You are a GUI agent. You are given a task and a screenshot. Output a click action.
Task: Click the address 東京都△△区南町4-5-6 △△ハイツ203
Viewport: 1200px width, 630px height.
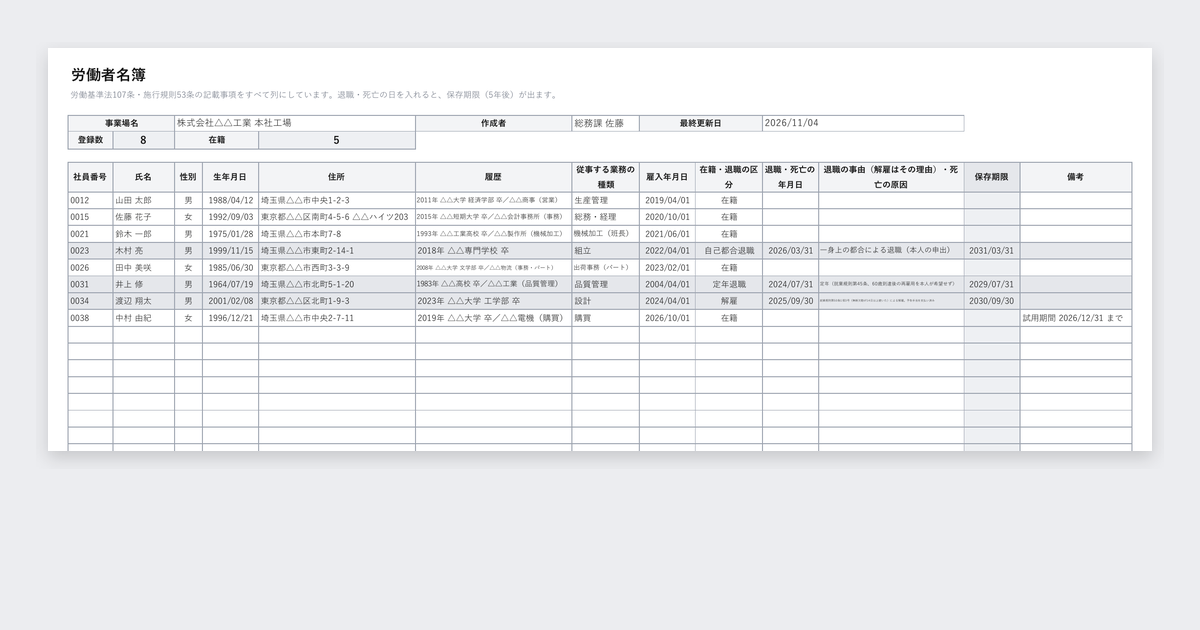[336, 217]
